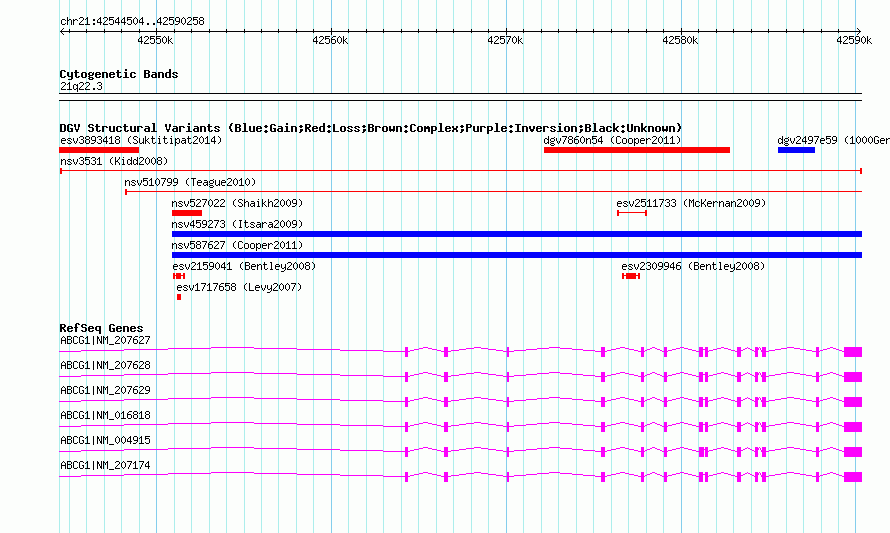Click the 42580k ruler tick label
Viewport: 890px width, 533px height.
(680, 40)
